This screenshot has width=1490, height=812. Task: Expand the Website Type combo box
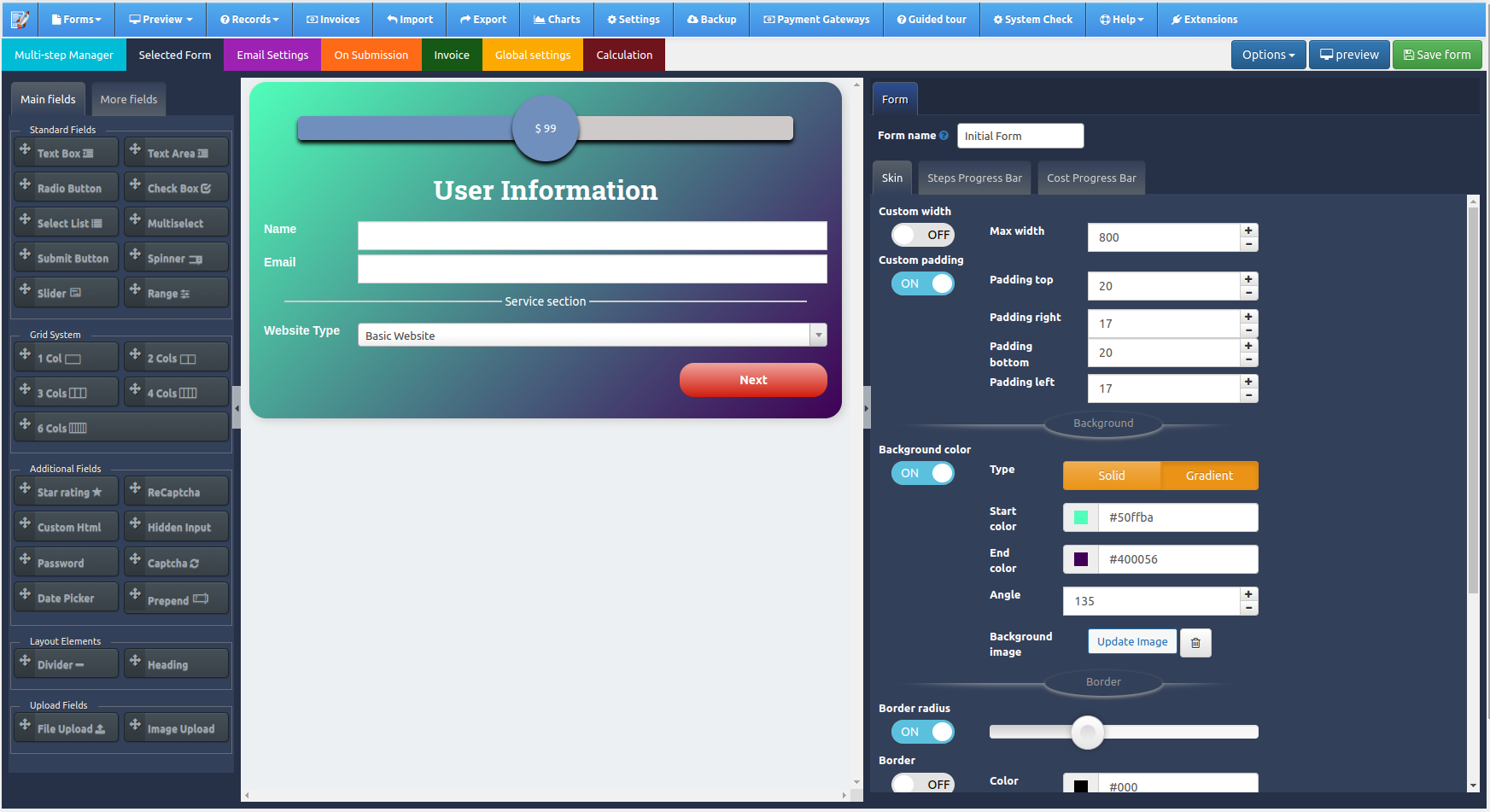818,335
